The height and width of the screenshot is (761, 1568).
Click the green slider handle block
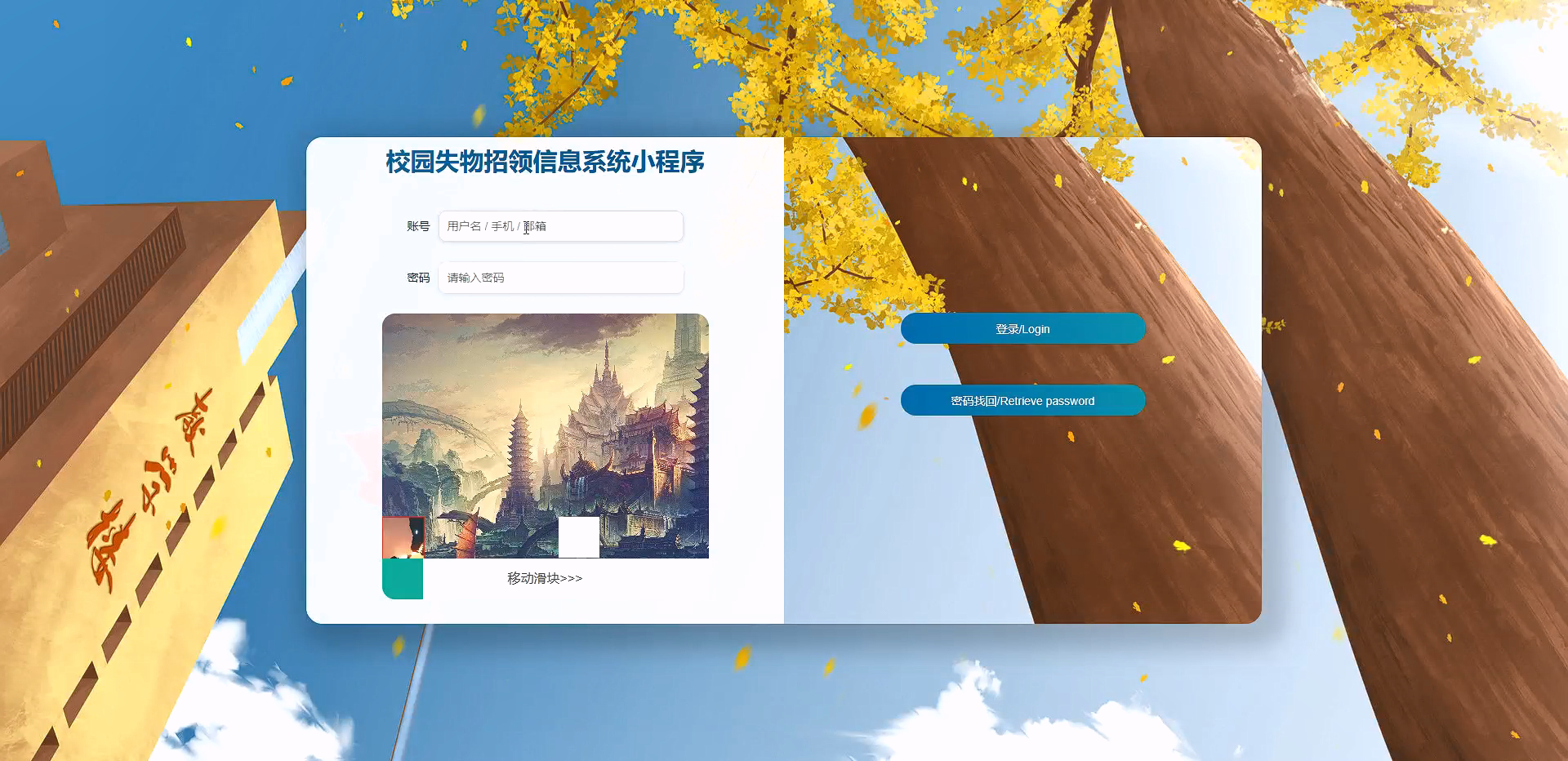tap(403, 579)
